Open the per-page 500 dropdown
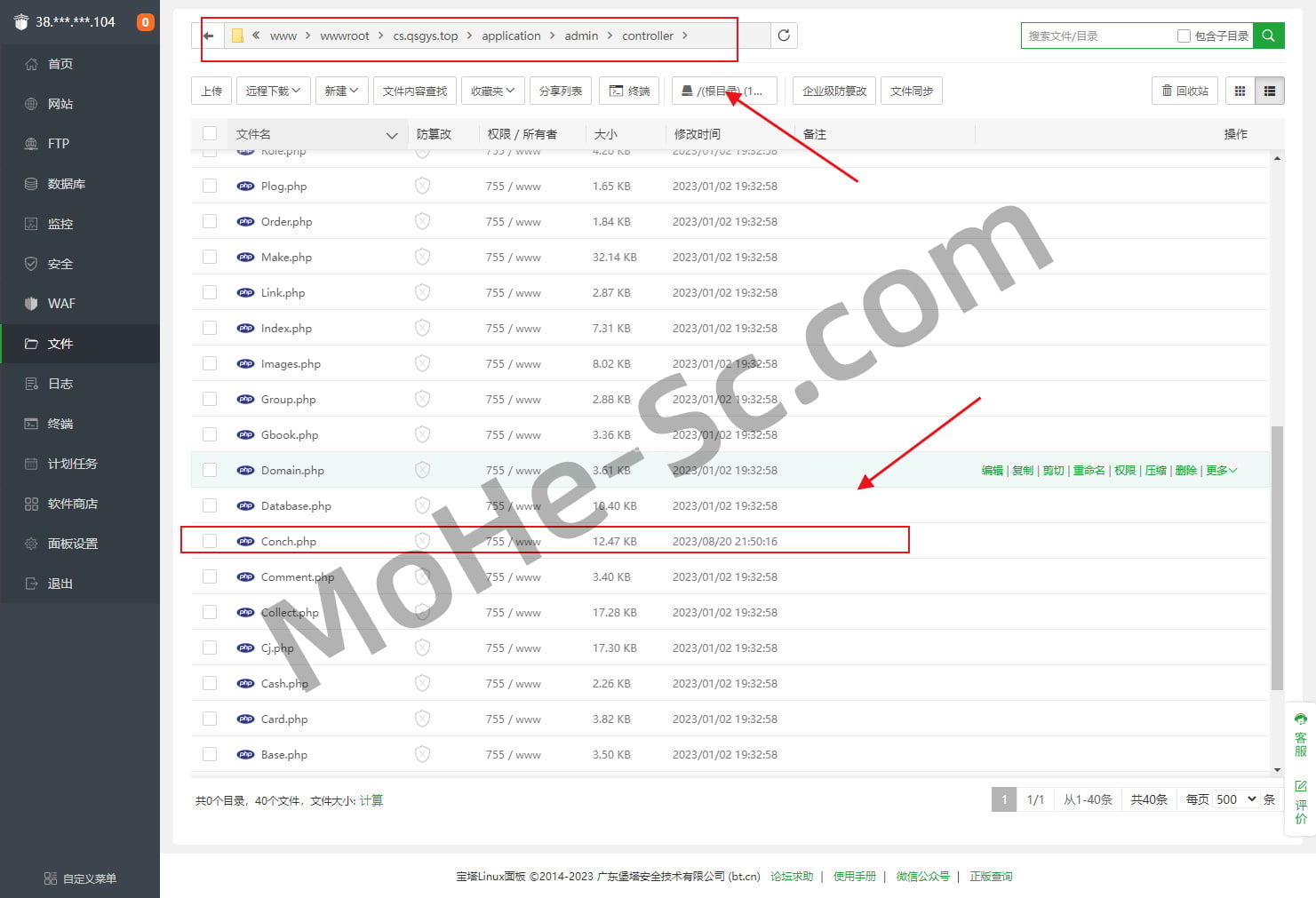Image resolution: width=1316 pixels, height=898 pixels. coord(1236,799)
